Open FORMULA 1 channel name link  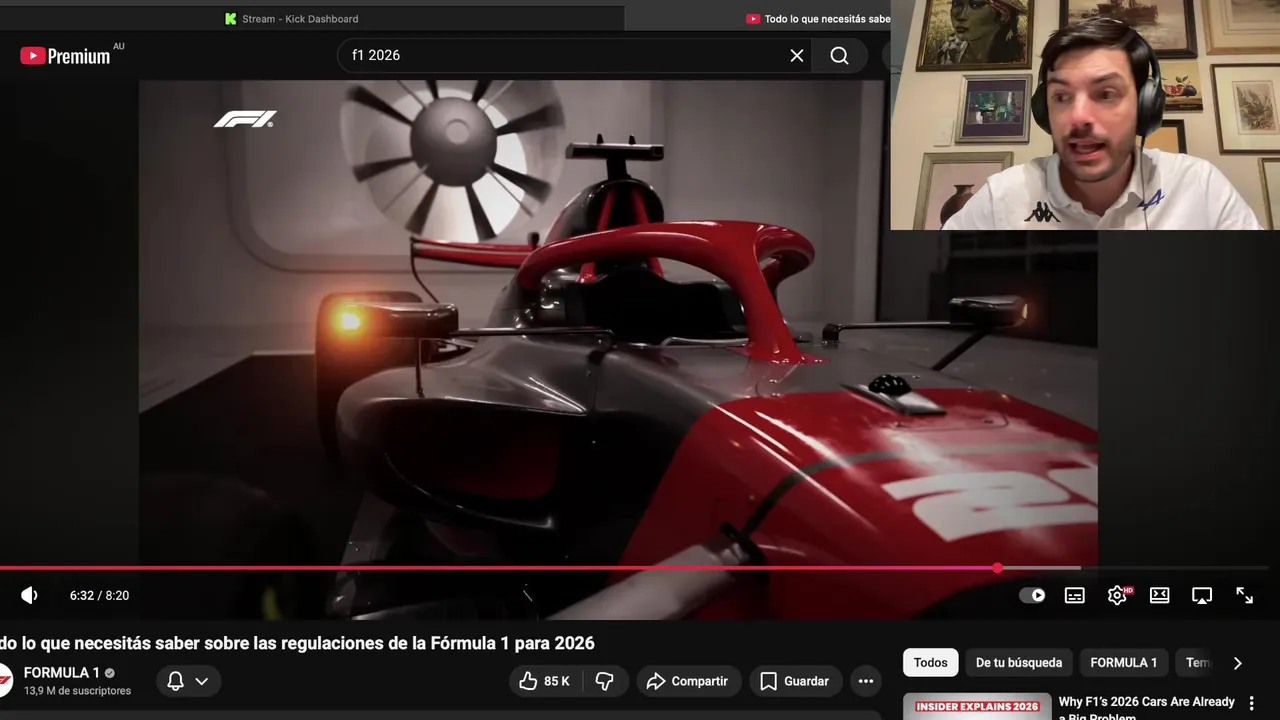[x=62, y=673]
